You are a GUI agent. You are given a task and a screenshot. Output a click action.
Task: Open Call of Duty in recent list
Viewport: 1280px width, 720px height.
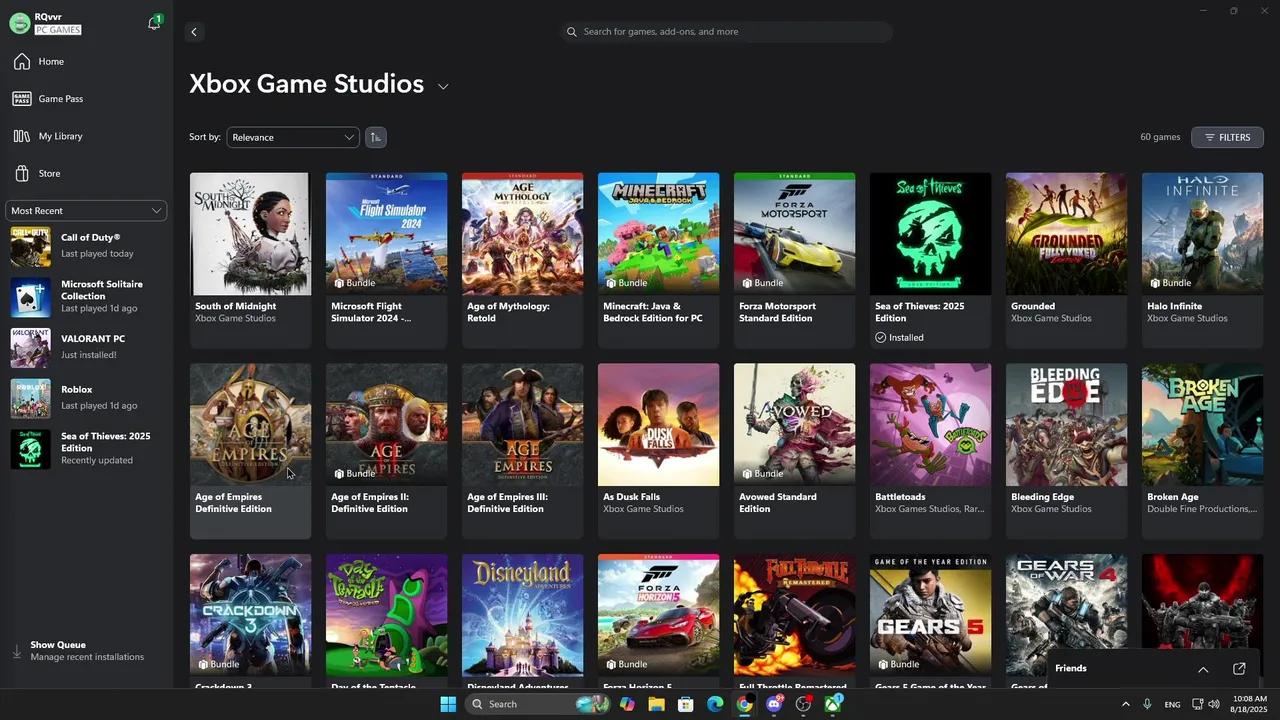pos(86,246)
